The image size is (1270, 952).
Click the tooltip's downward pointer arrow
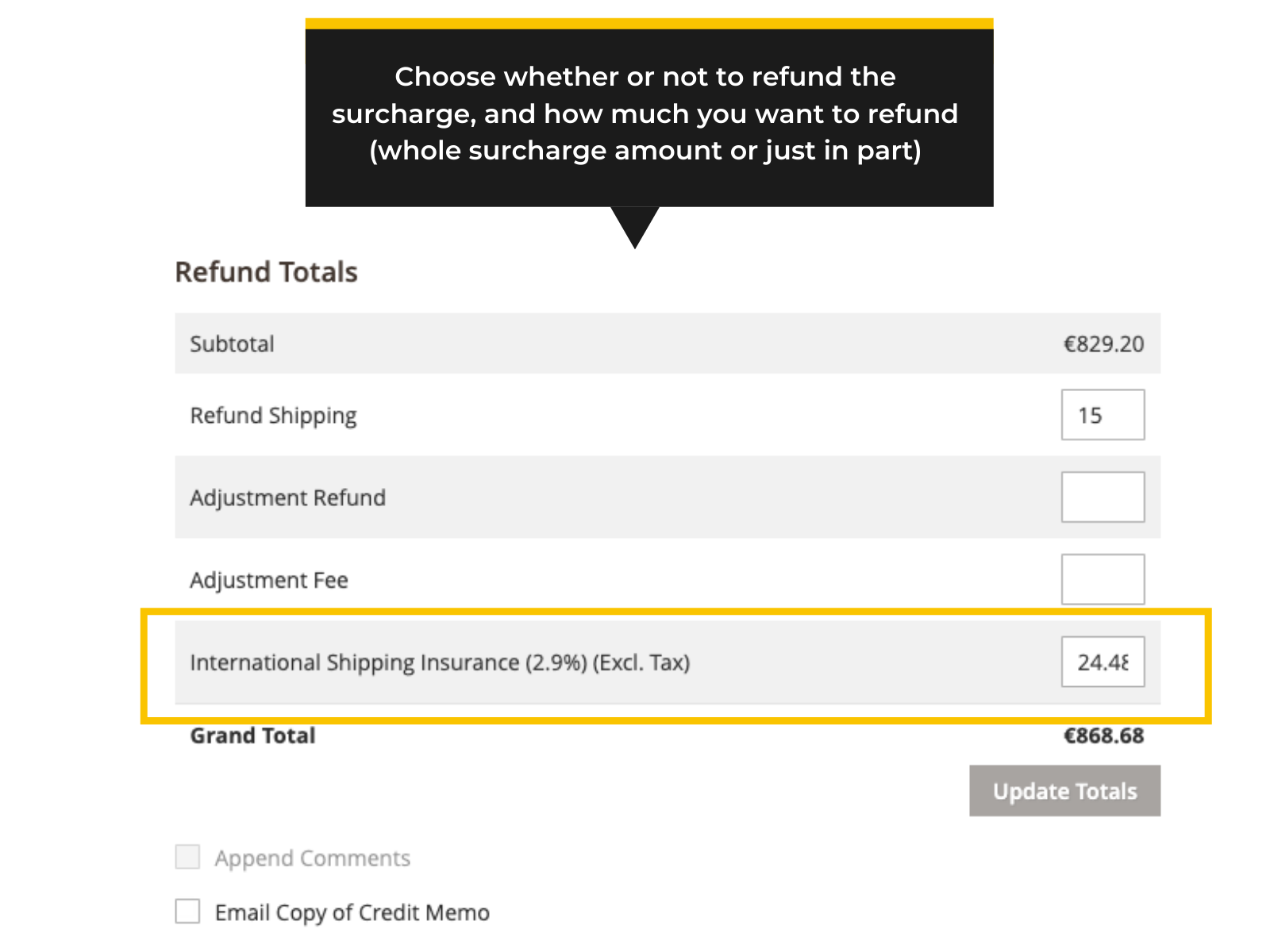coord(635,226)
